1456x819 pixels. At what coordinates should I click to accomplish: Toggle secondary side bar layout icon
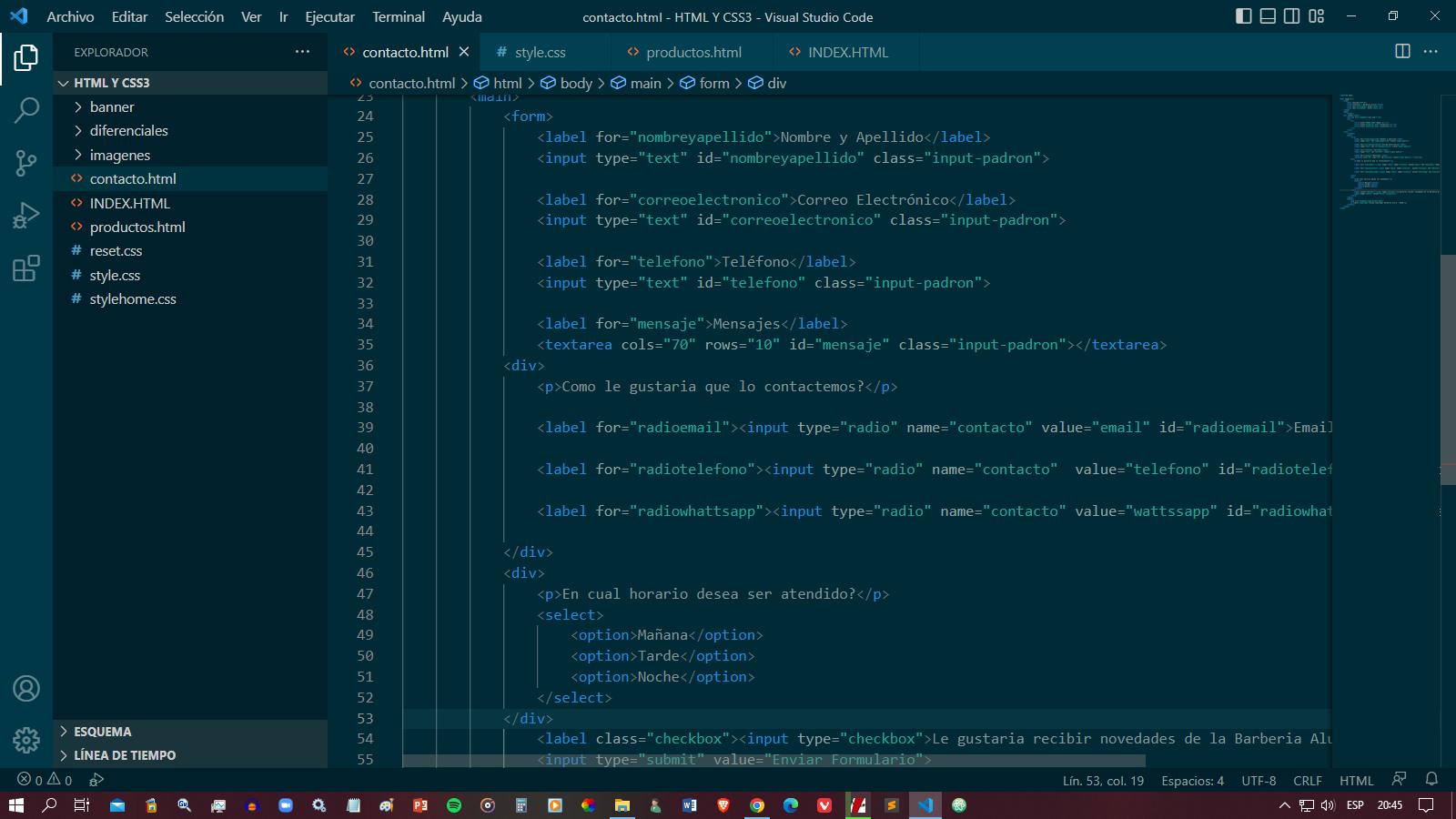1291,16
